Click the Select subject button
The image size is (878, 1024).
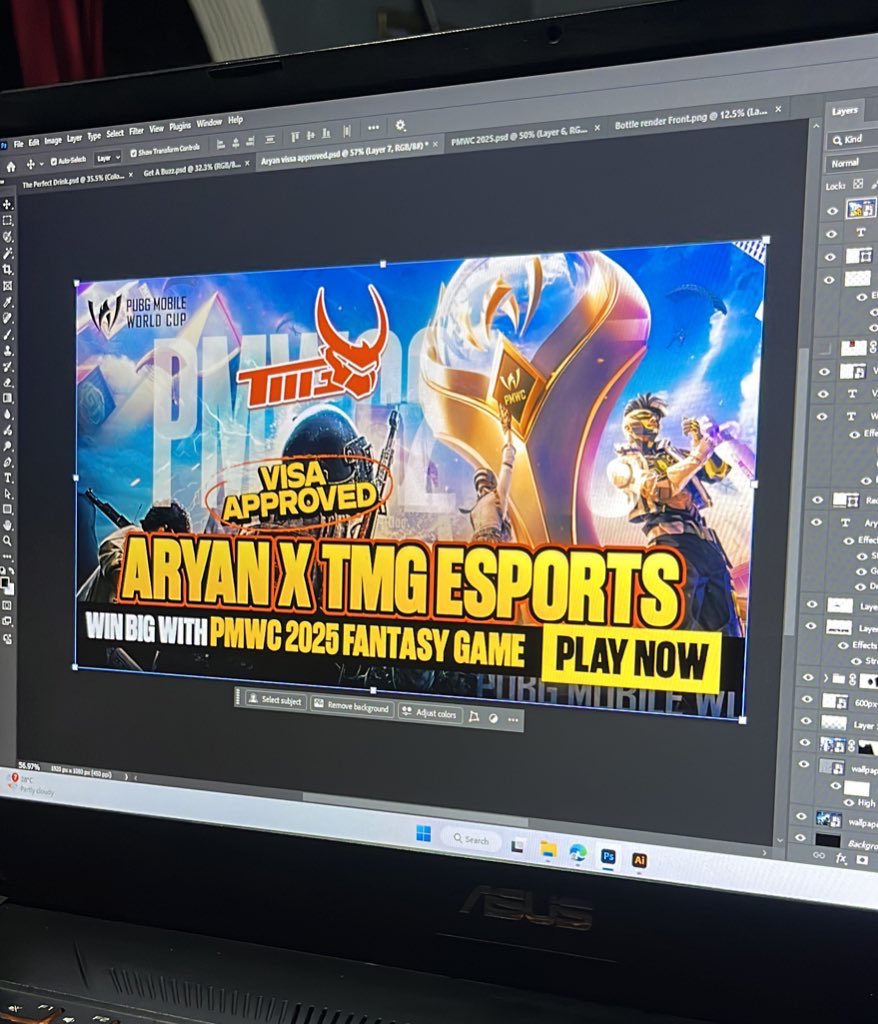[x=274, y=700]
